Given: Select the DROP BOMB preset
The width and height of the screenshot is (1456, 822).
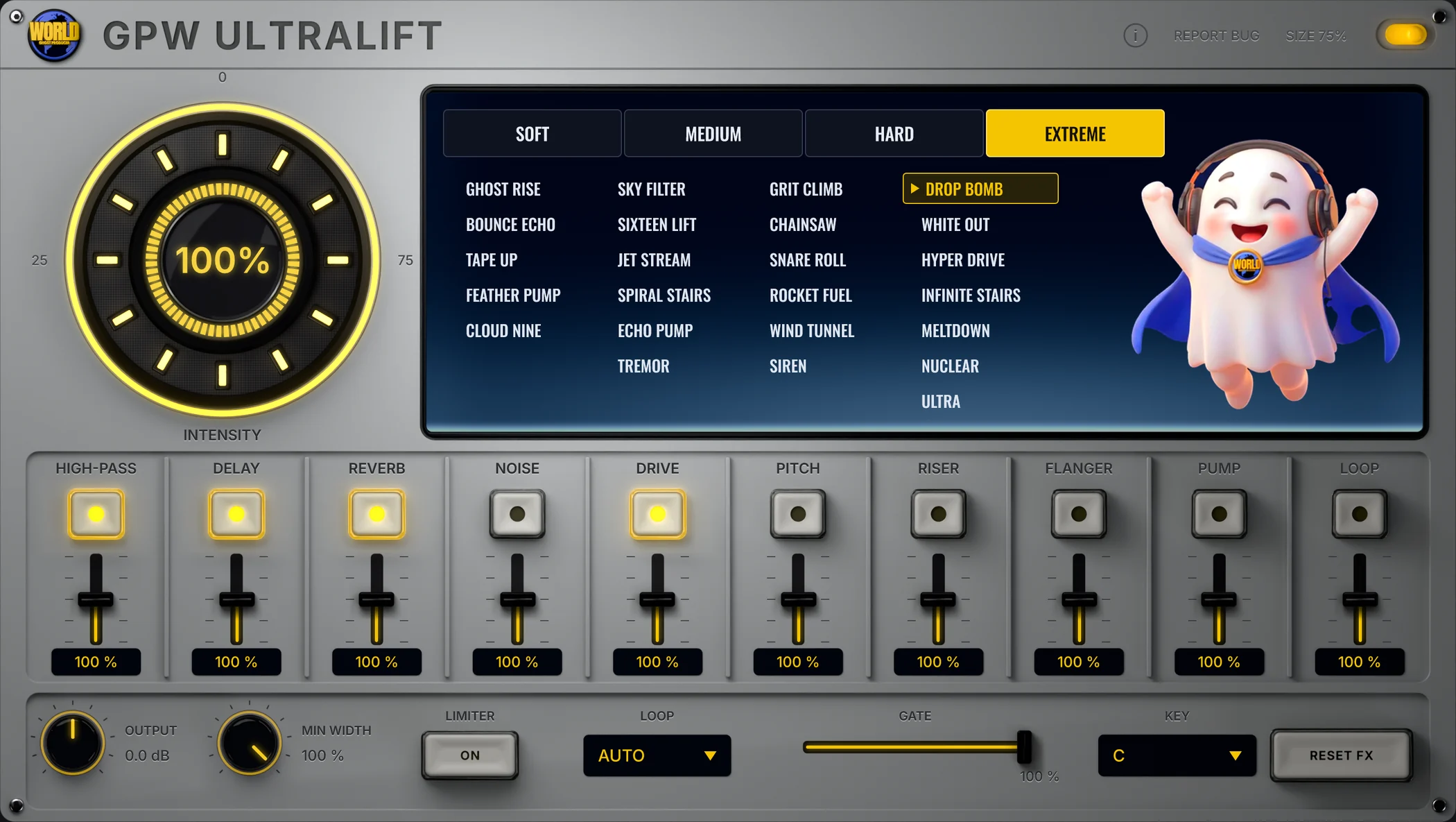Looking at the screenshot, I should click(x=980, y=189).
